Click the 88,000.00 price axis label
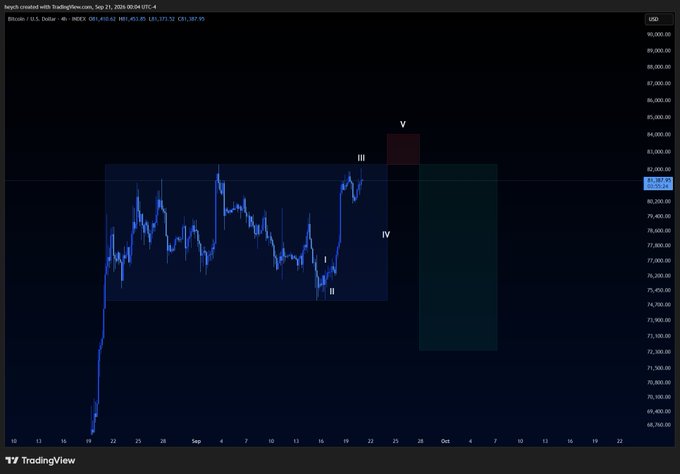Image resolution: width=680 pixels, height=474 pixels. 659,67
